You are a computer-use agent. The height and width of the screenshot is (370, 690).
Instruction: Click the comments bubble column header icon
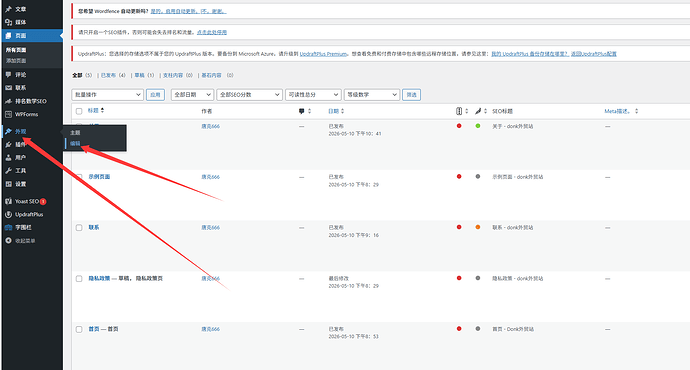point(301,111)
